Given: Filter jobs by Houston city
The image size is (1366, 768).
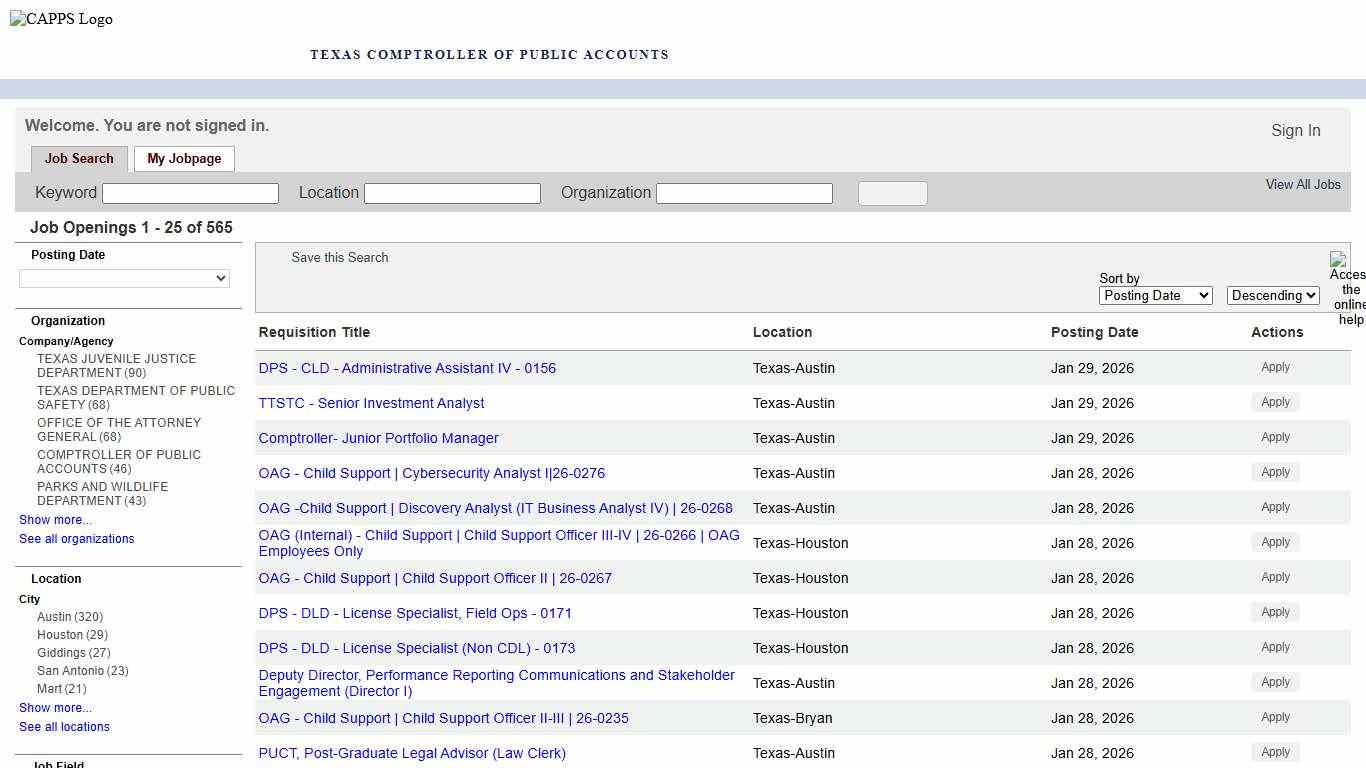Looking at the screenshot, I should coord(60,635).
